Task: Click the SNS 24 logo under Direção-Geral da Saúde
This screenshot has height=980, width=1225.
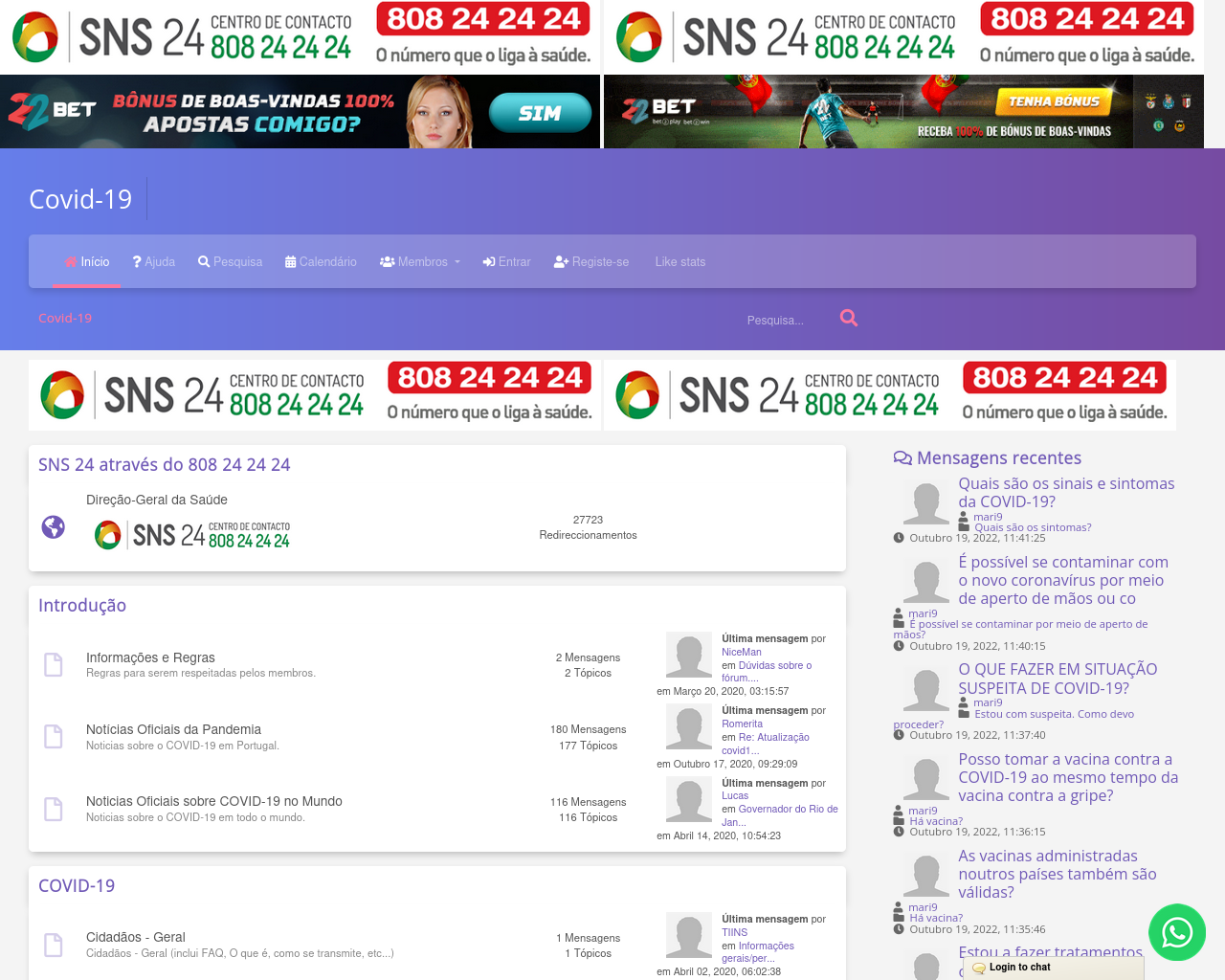Action: pyautogui.click(x=191, y=535)
